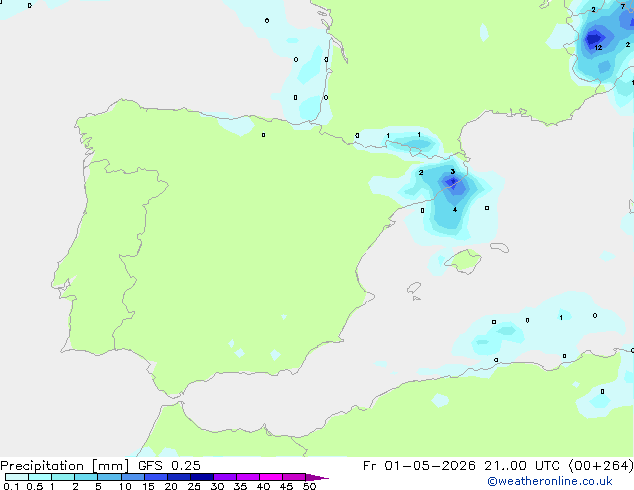
Task: Click the 'Fr 01-05-2026' date text
Action: click(419, 466)
